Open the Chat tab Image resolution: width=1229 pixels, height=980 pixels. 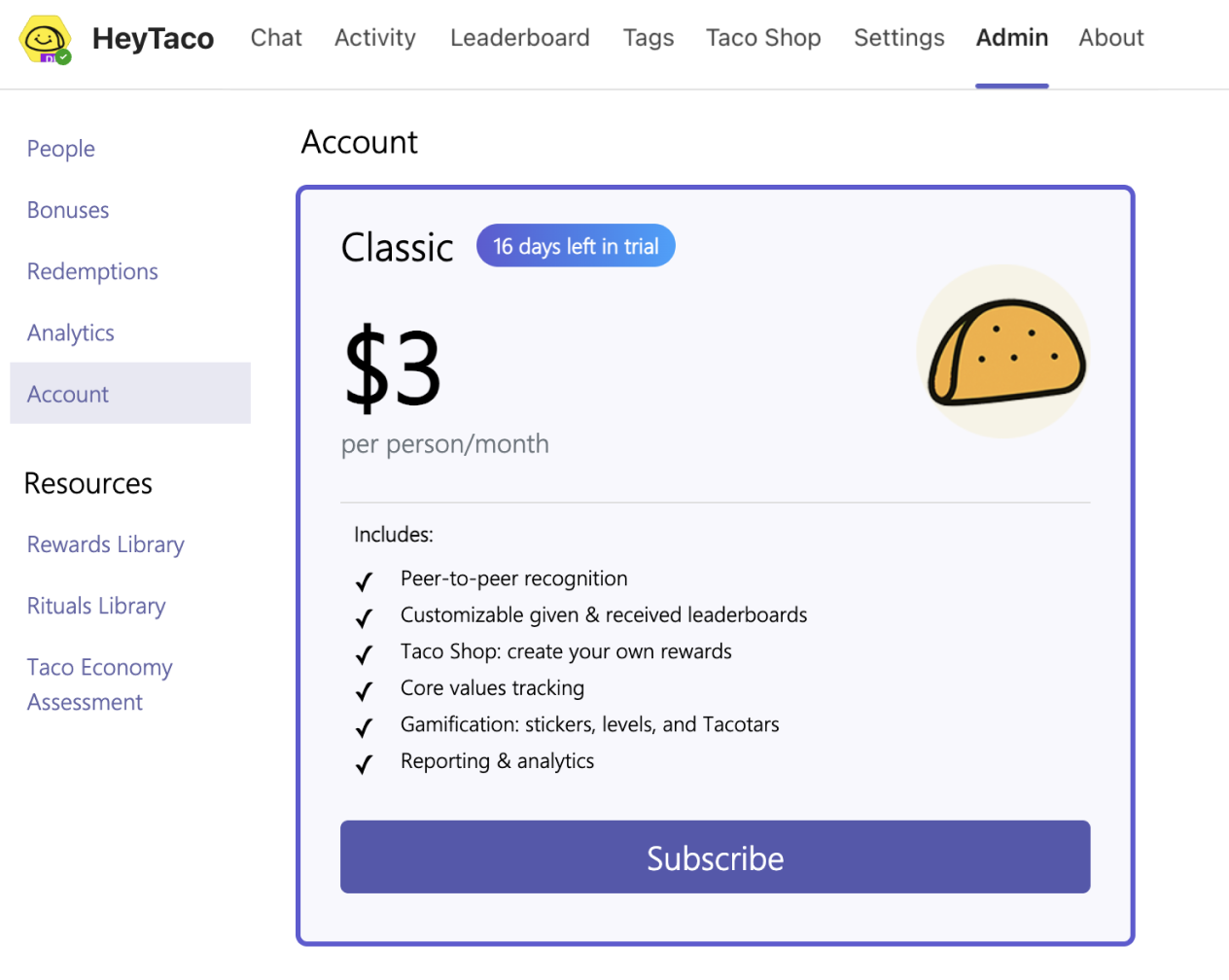[276, 38]
